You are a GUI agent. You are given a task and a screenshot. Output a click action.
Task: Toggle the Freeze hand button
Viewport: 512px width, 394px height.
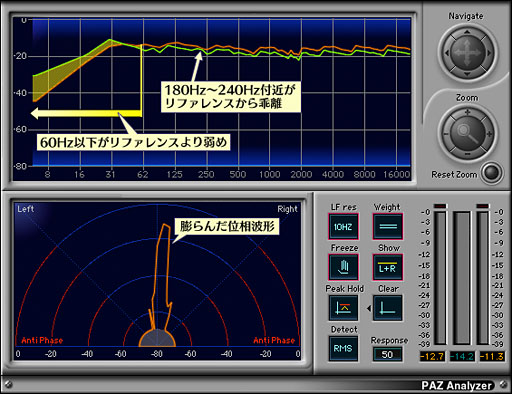tap(343, 267)
